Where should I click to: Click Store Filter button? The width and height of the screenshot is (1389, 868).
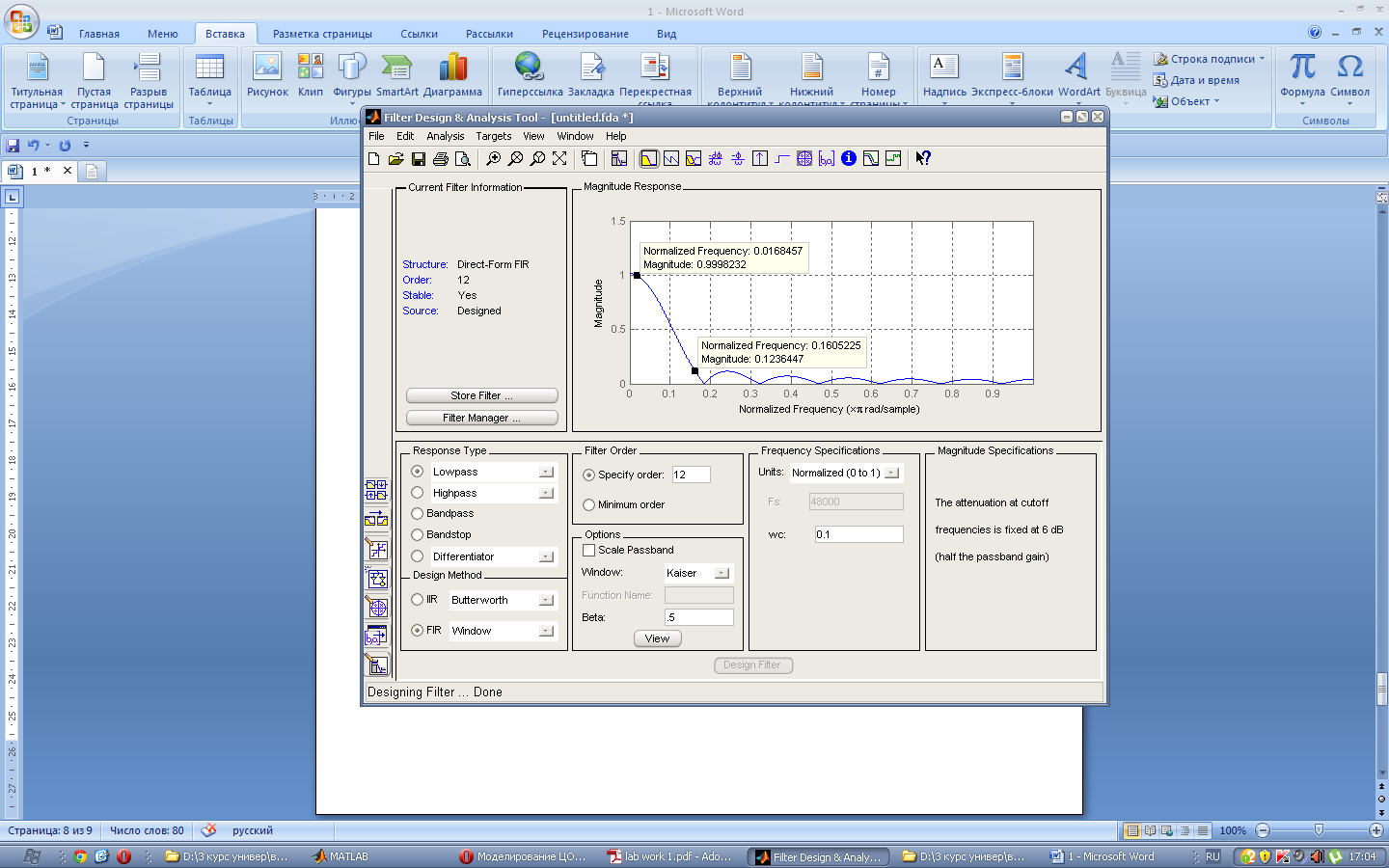(481, 395)
